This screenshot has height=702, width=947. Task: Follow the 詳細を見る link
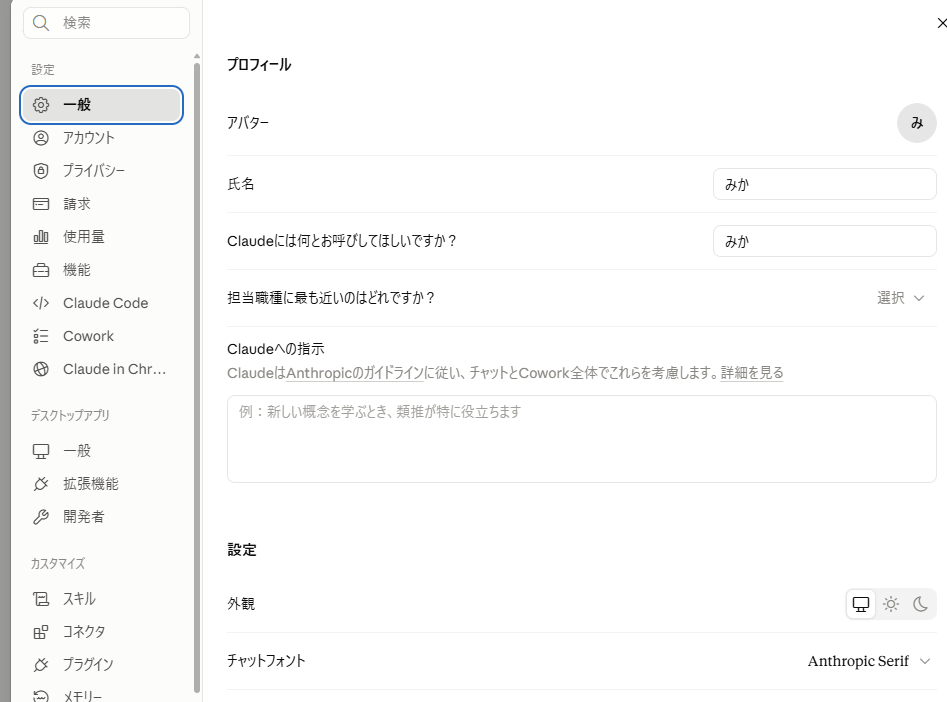[x=752, y=373]
